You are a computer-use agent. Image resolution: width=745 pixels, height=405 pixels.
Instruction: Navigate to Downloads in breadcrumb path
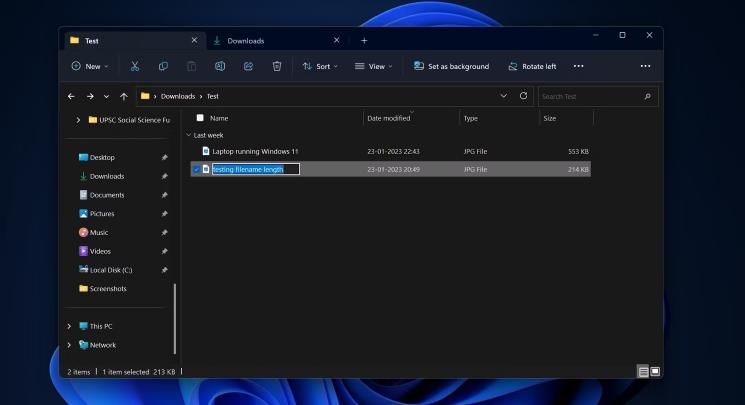click(178, 96)
